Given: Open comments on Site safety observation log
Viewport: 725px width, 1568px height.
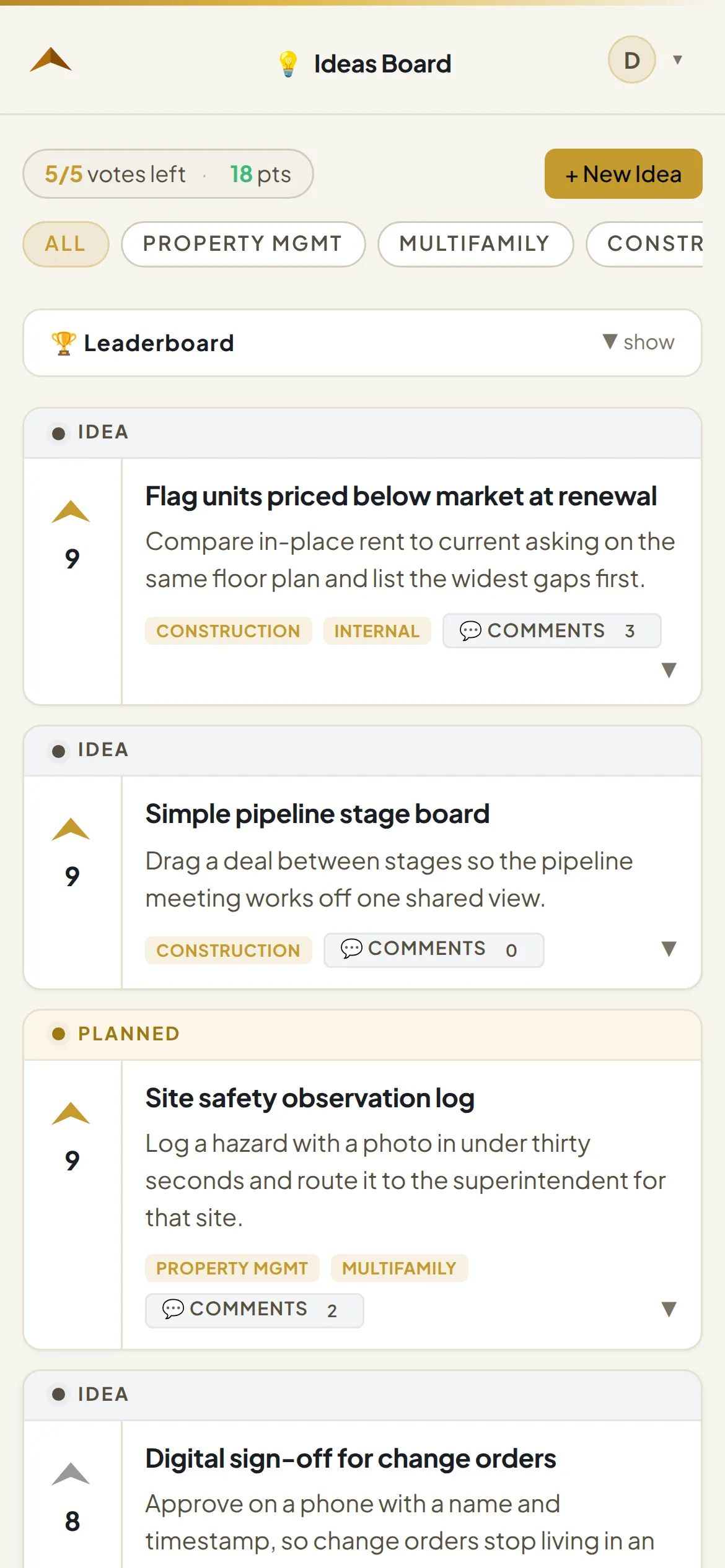Looking at the screenshot, I should pos(254,1310).
